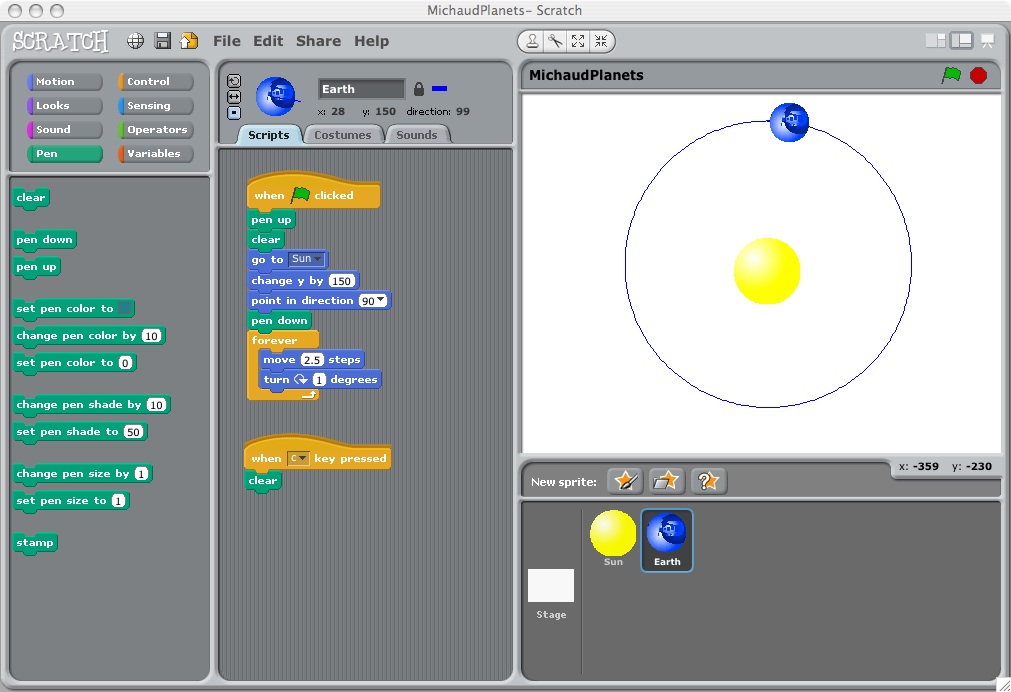Image resolution: width=1011 pixels, height=692 pixels.
Task: Click the palette pen down block
Action: coord(44,240)
